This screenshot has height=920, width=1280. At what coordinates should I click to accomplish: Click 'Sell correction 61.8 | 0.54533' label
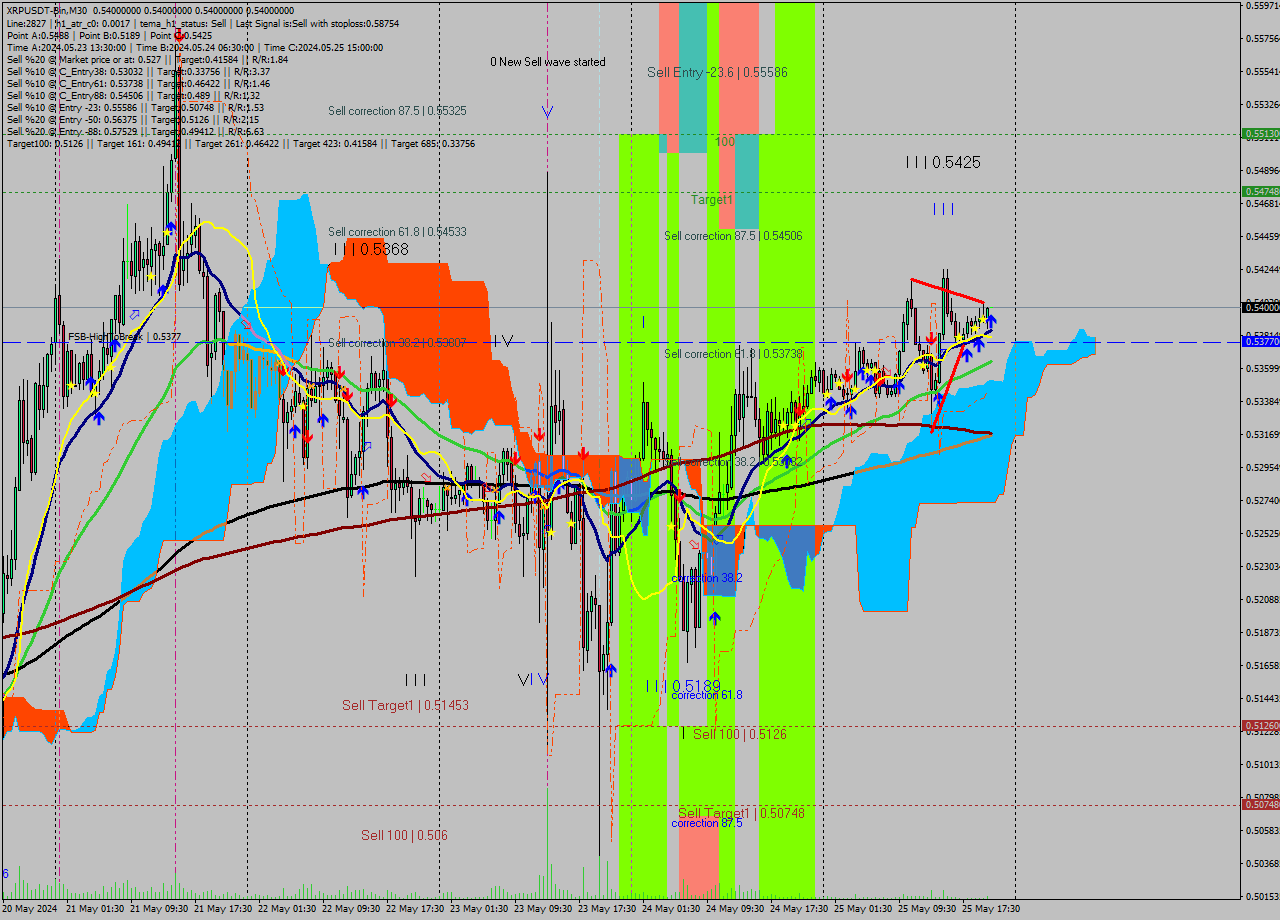point(397,232)
